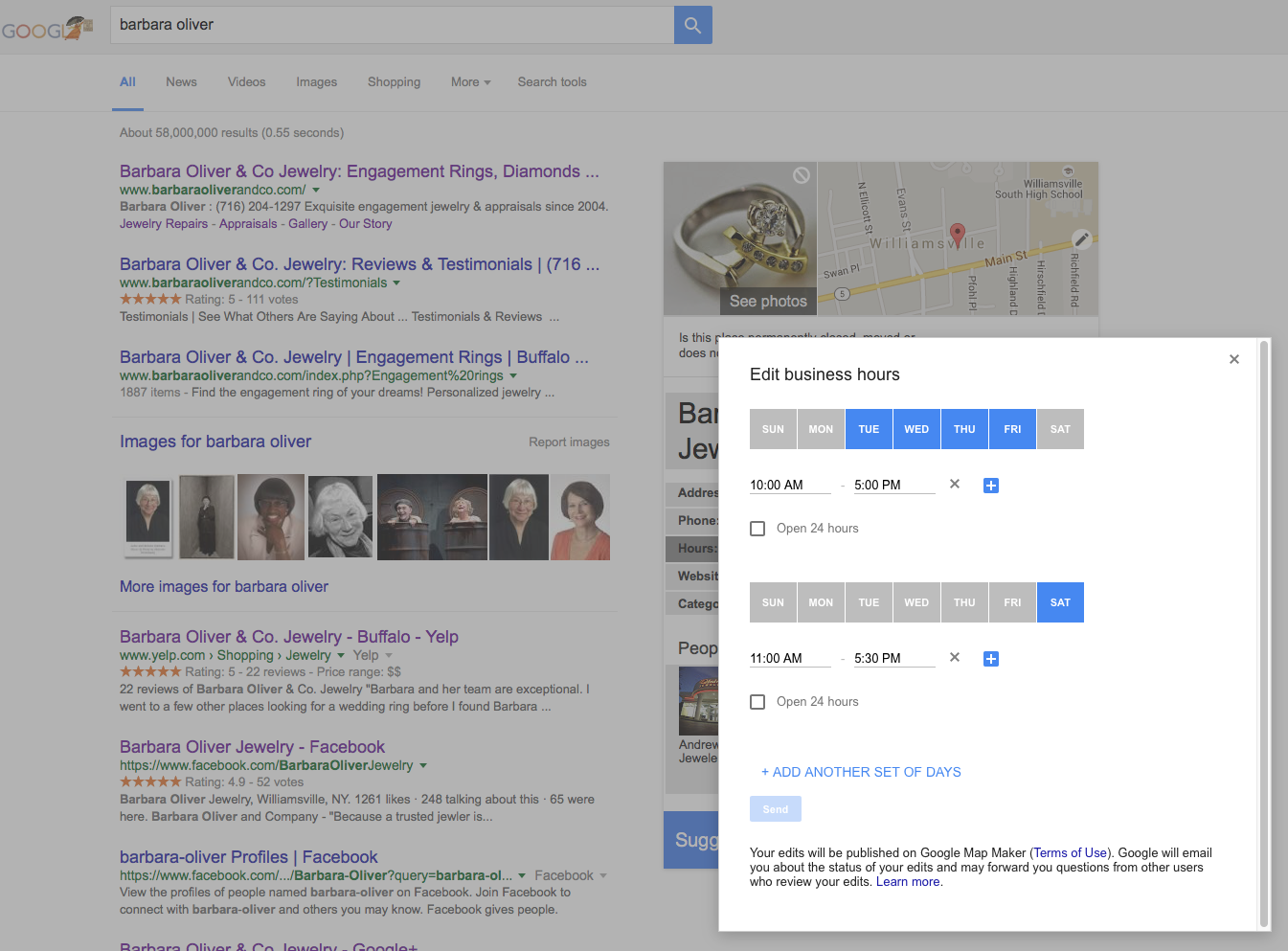Expand the arrow beside the ?Testimonials URL
1288x951 pixels.
click(396, 283)
